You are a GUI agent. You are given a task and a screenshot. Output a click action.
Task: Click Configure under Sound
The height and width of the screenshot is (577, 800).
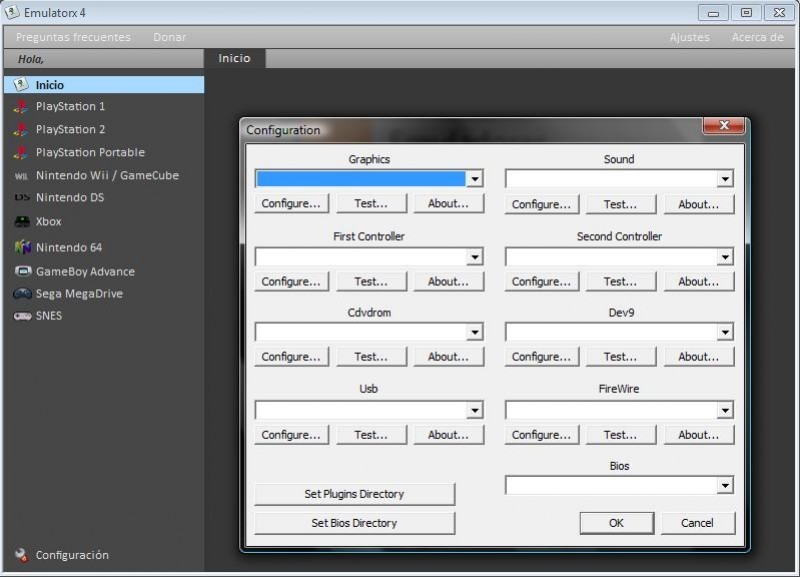[x=541, y=204]
